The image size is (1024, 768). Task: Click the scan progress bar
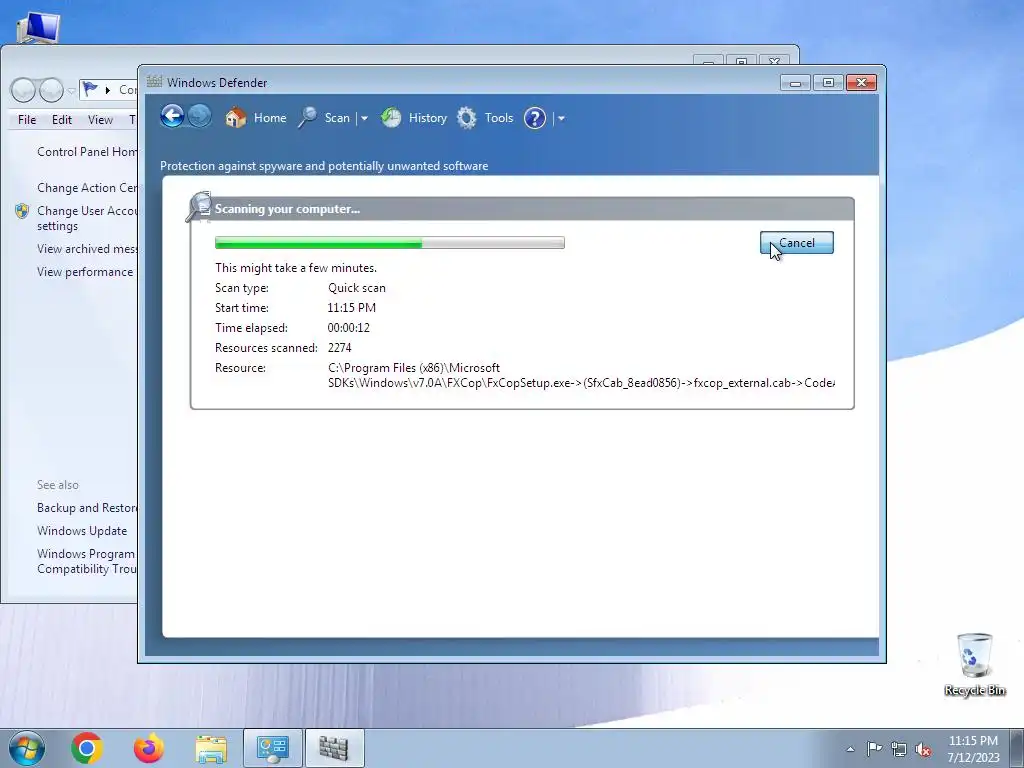pos(390,243)
